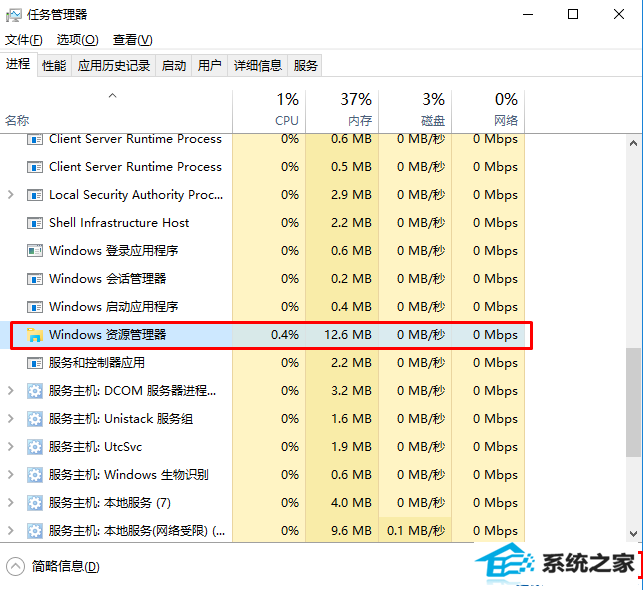Screen dimensions: 643x590
Task: Click the Windows 资源管理器 folder icon
Action: pyautogui.click(x=35, y=335)
